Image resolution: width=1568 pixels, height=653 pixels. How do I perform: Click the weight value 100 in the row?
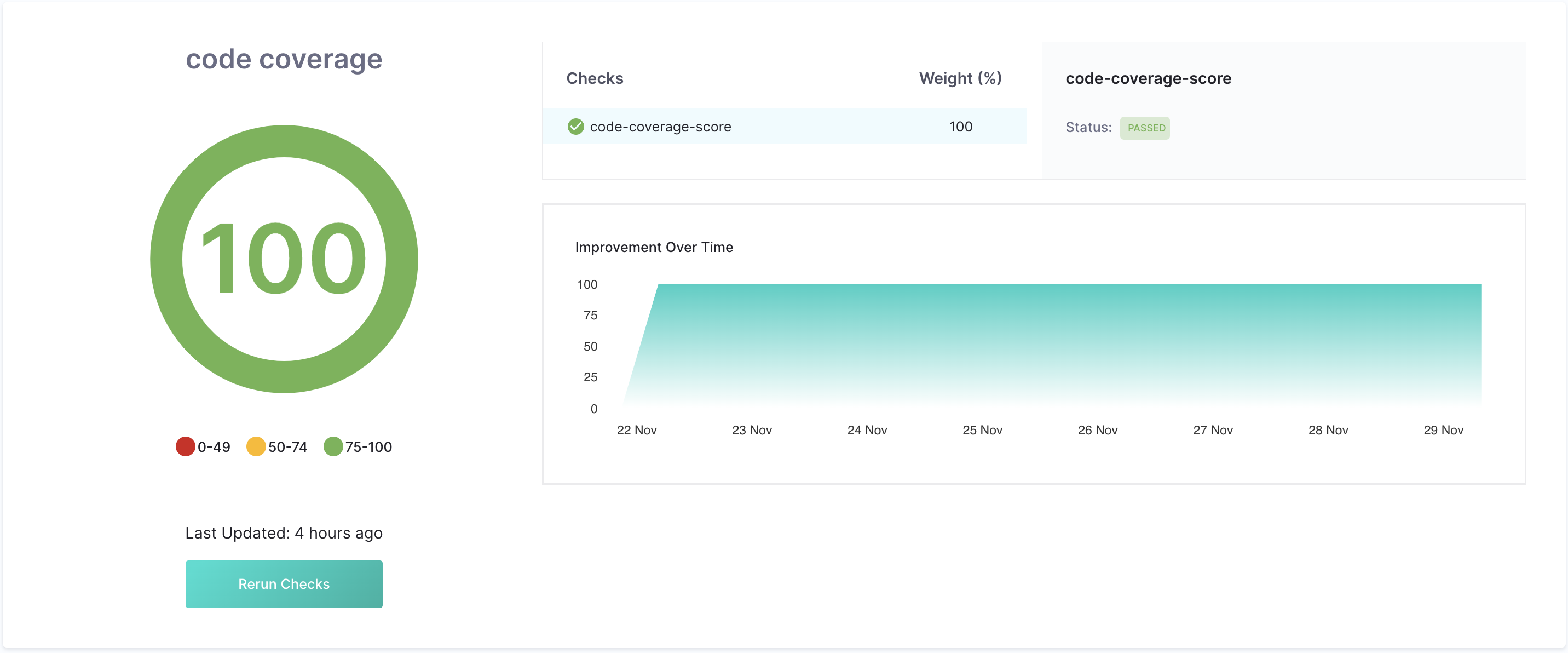click(960, 127)
